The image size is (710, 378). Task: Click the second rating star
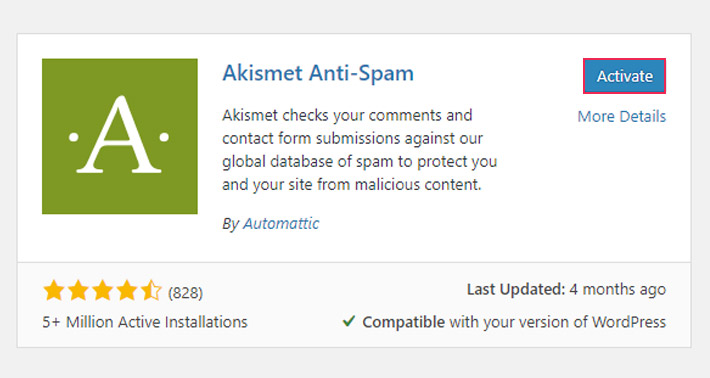coord(78,291)
